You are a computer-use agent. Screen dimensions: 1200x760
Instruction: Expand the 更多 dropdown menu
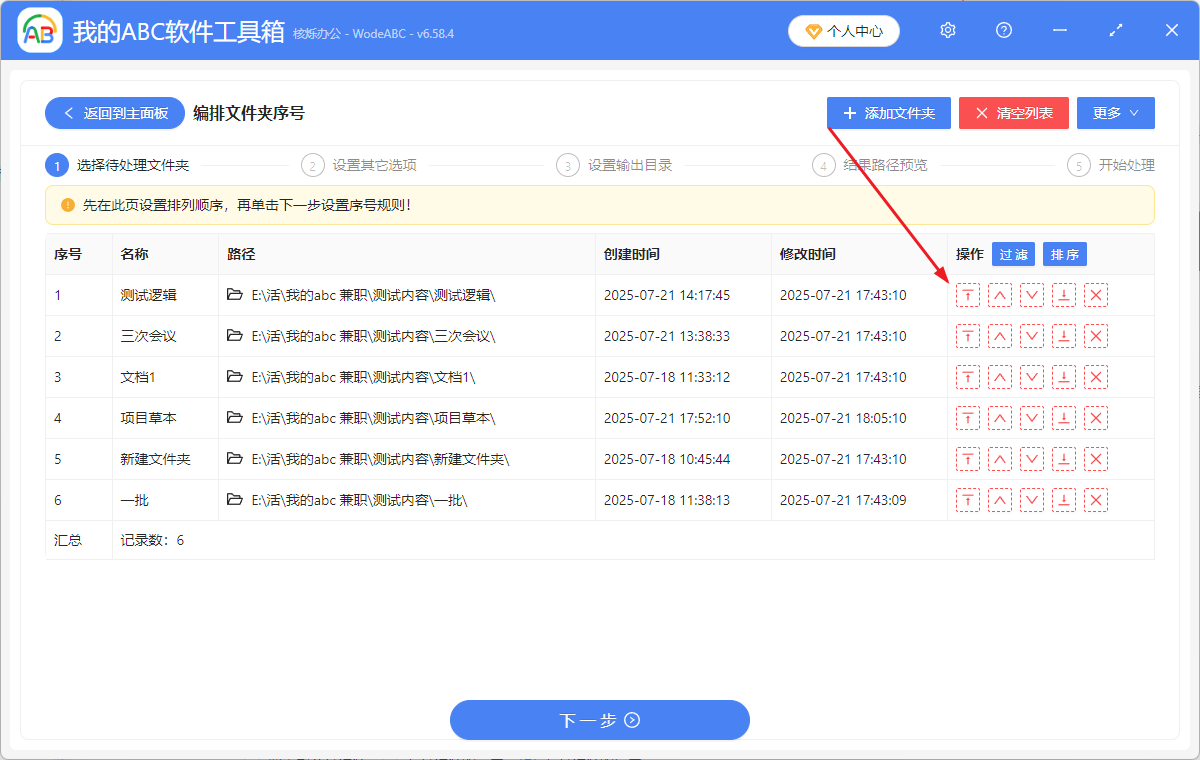click(1115, 113)
